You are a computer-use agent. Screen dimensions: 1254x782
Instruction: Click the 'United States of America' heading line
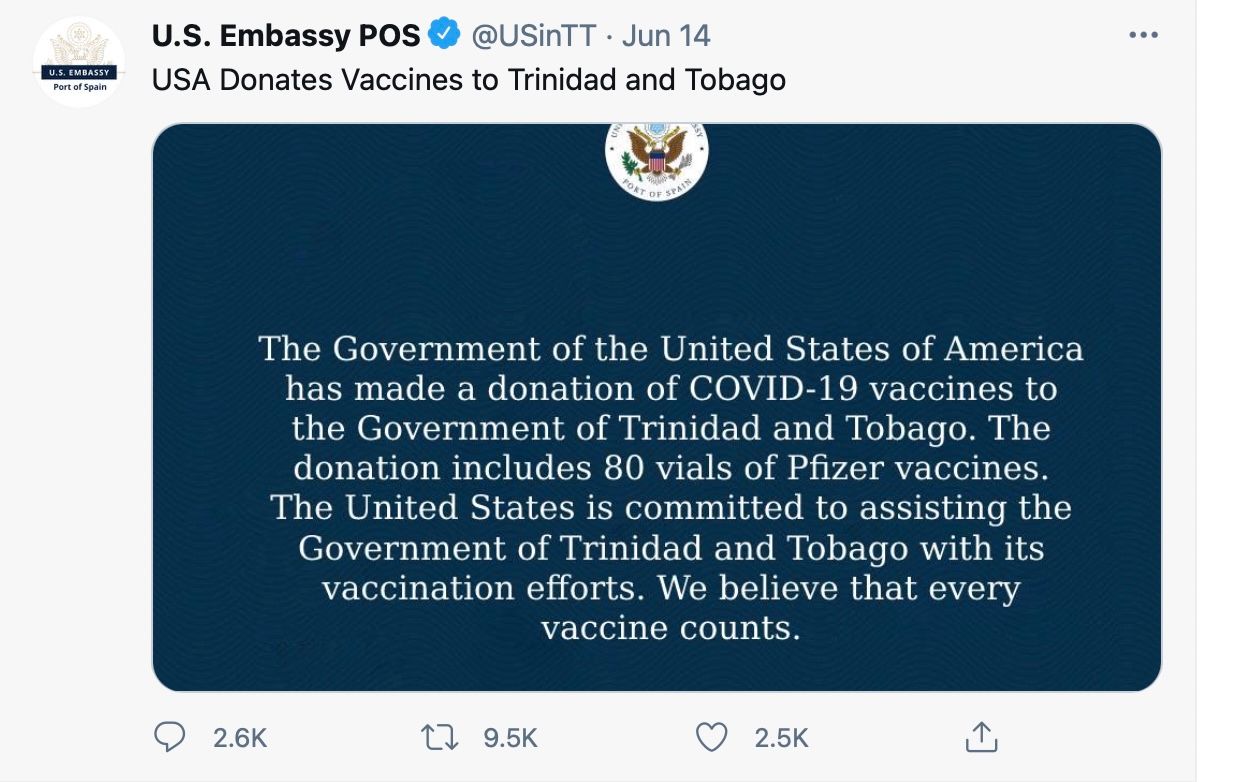click(x=670, y=348)
